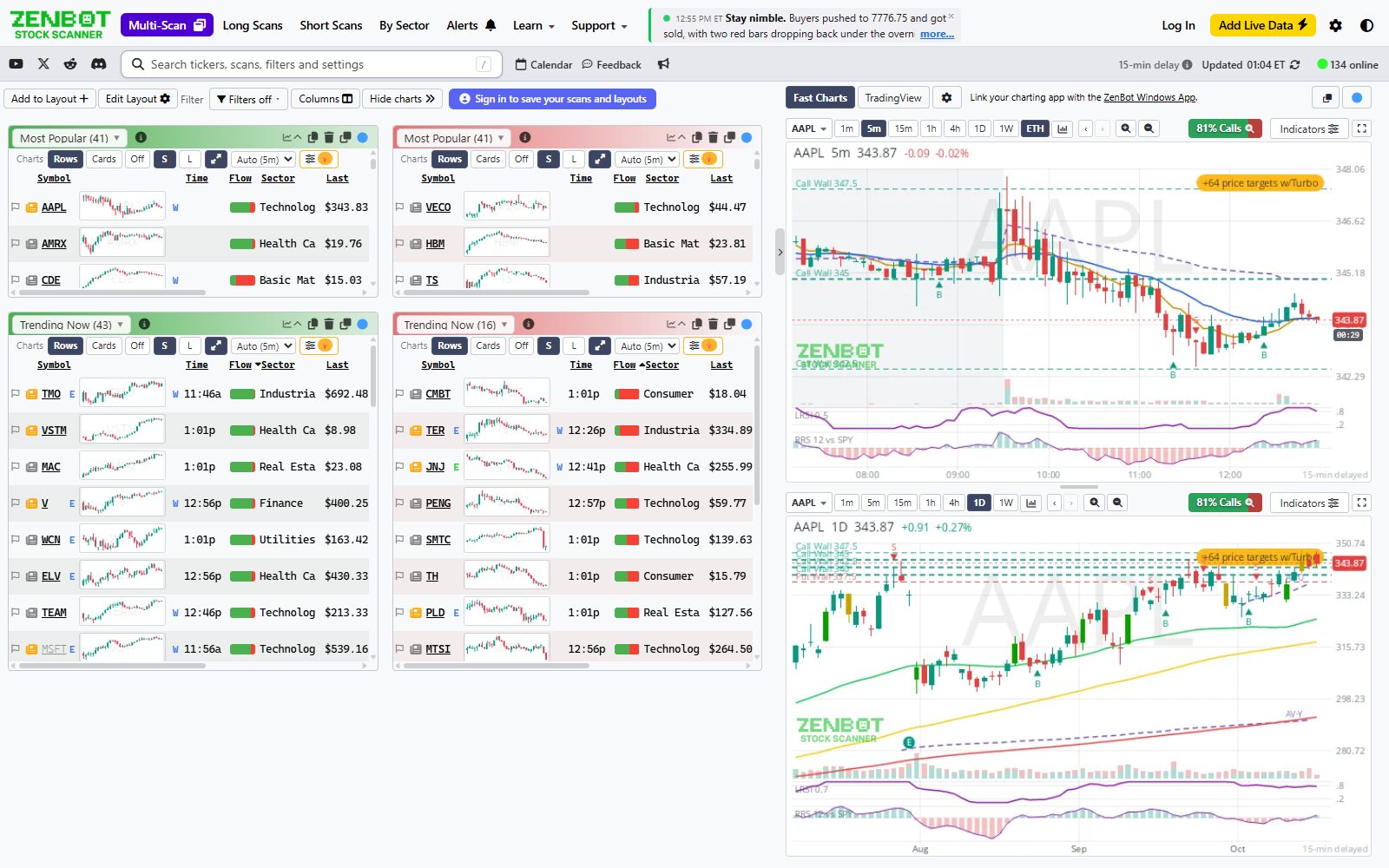Open the red Trending Now (16) scan dropdown
The height and width of the screenshot is (868, 1389).
[x=456, y=324]
